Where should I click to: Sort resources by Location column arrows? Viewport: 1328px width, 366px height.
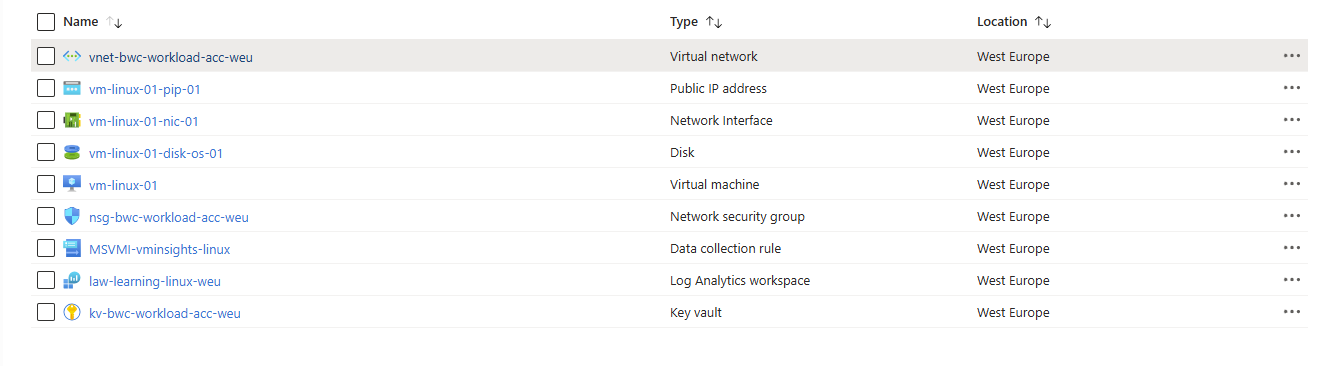[x=1043, y=22]
